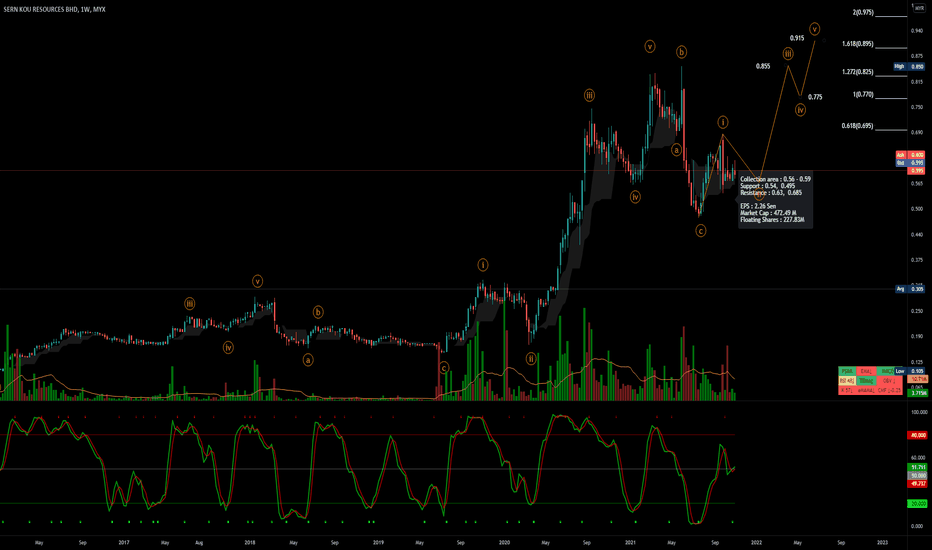Viewport: 932px width, 550px height.
Task: Click the 49.737 stochastic value label
Action: 918,484
